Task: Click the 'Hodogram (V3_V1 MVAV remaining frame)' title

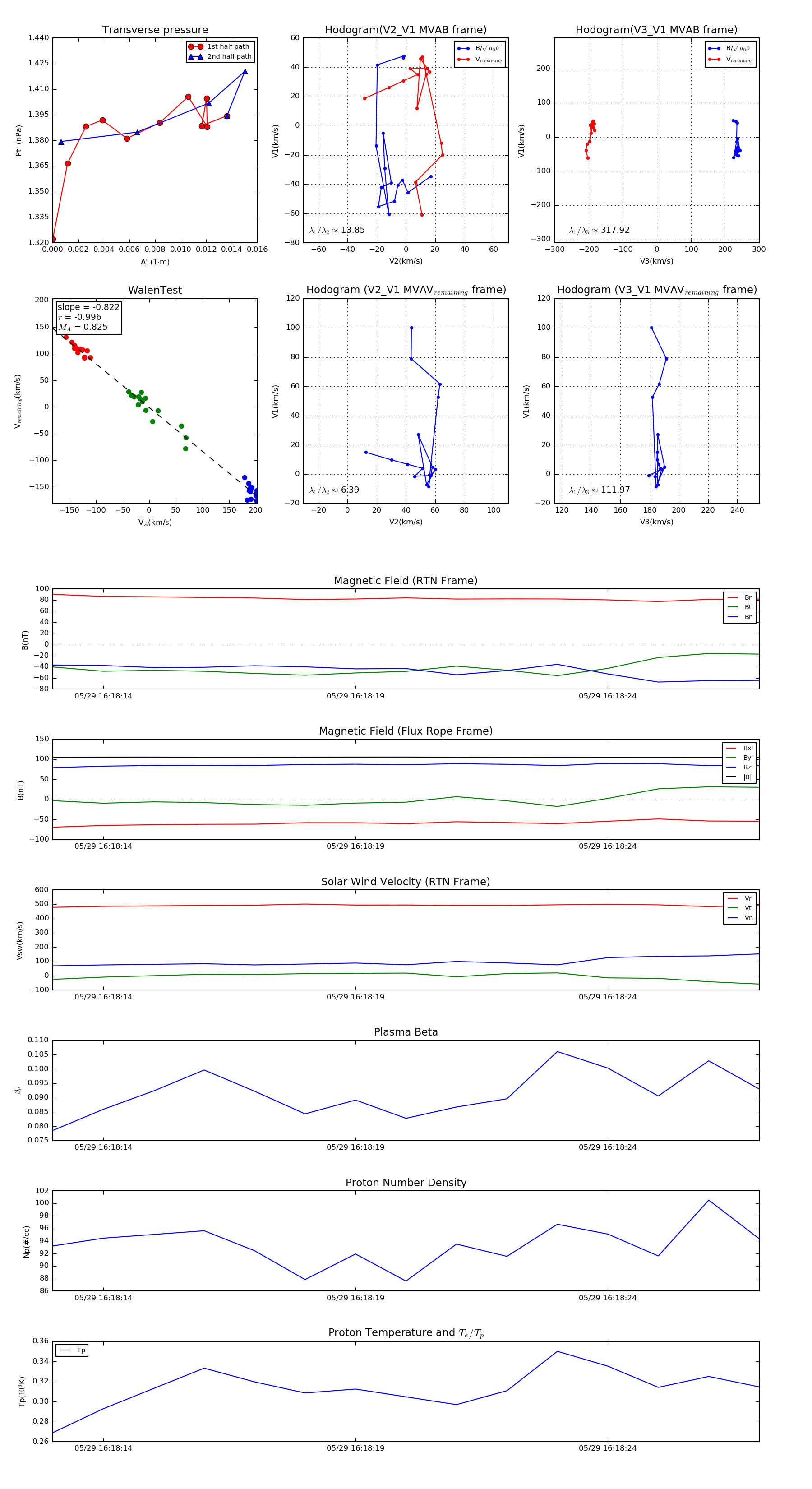Action: coord(656,290)
